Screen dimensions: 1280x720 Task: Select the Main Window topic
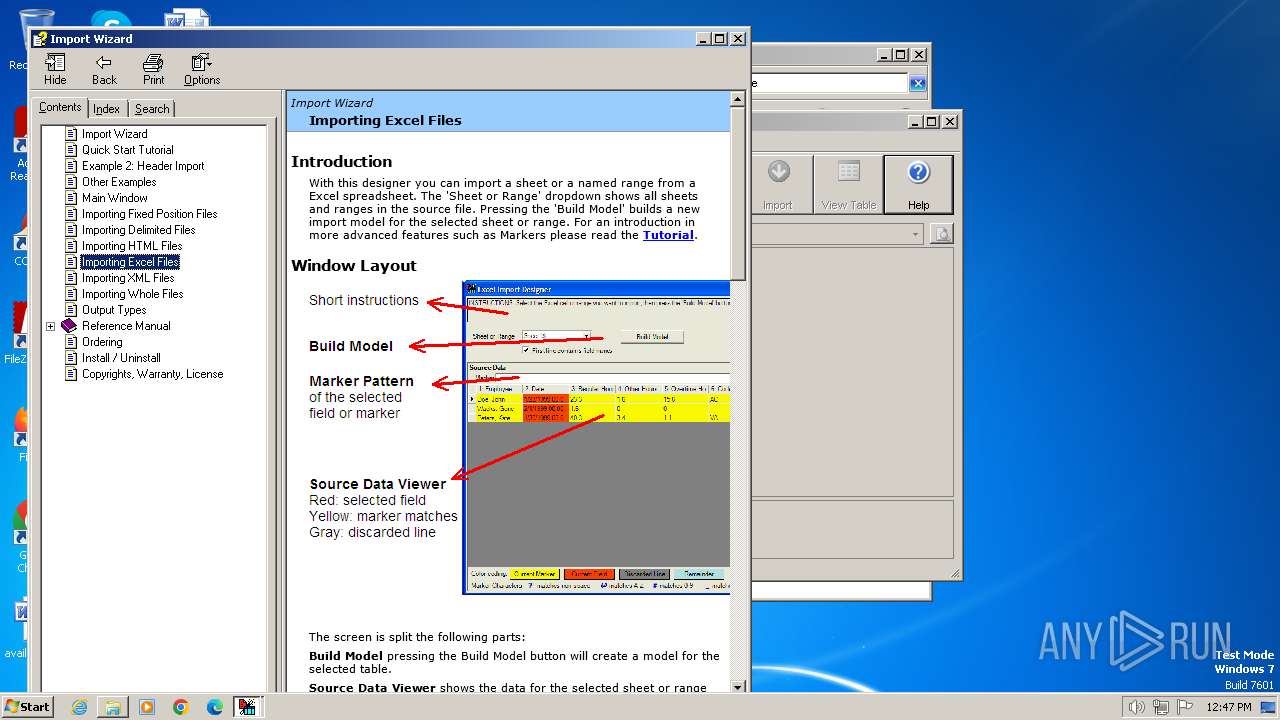(114, 198)
